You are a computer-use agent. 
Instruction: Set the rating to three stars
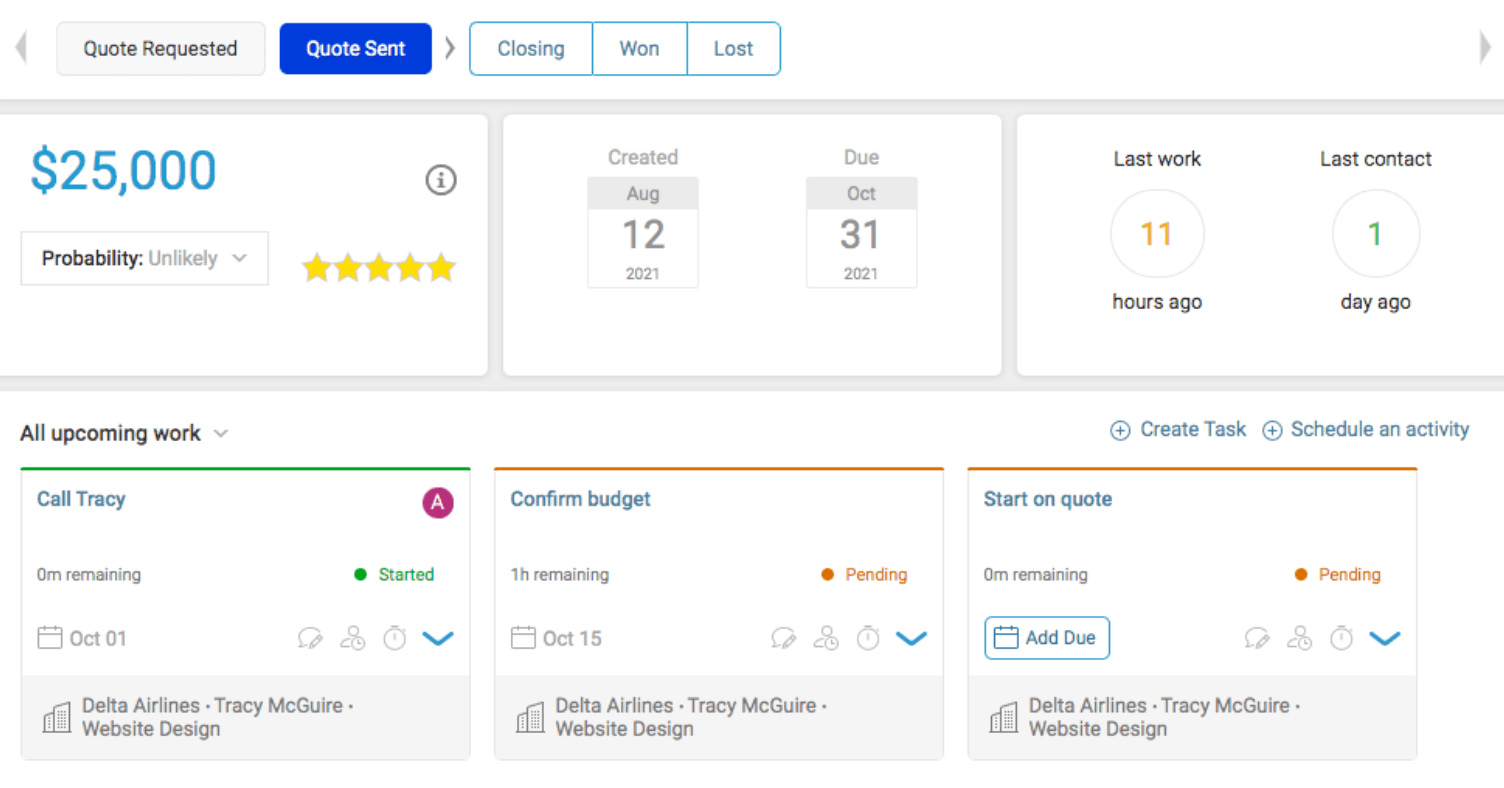click(x=379, y=267)
